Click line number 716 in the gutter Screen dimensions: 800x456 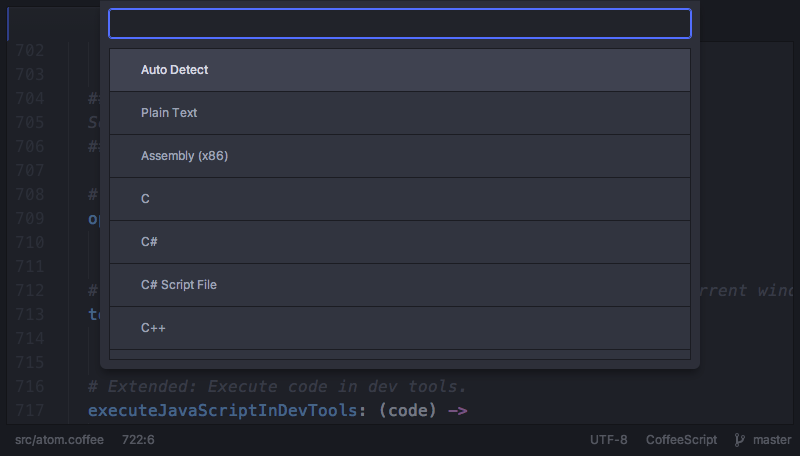31,386
